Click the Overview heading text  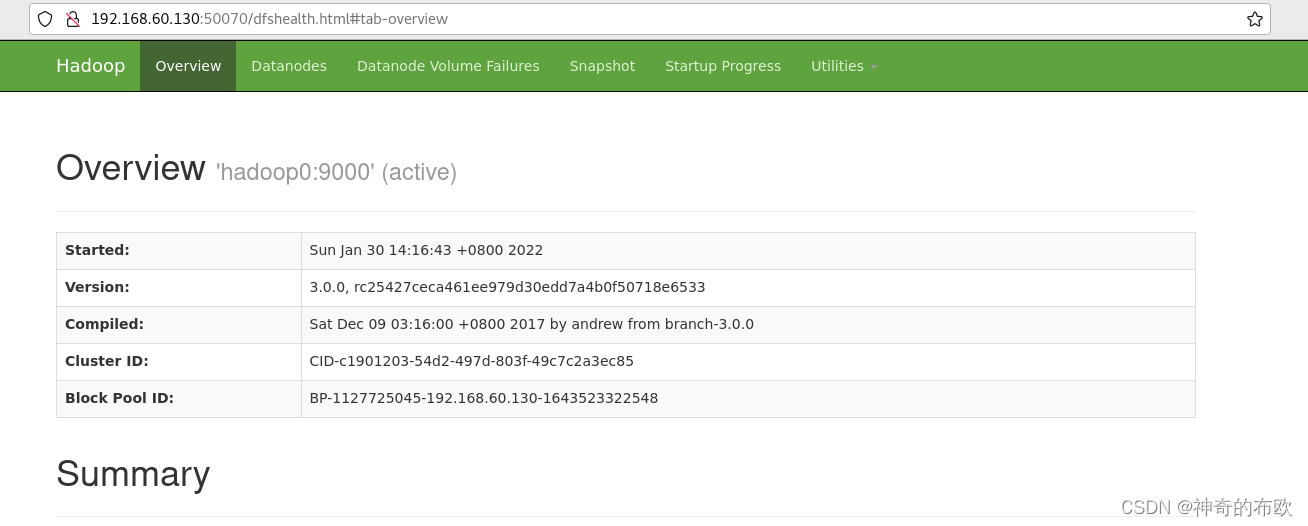[x=131, y=167]
